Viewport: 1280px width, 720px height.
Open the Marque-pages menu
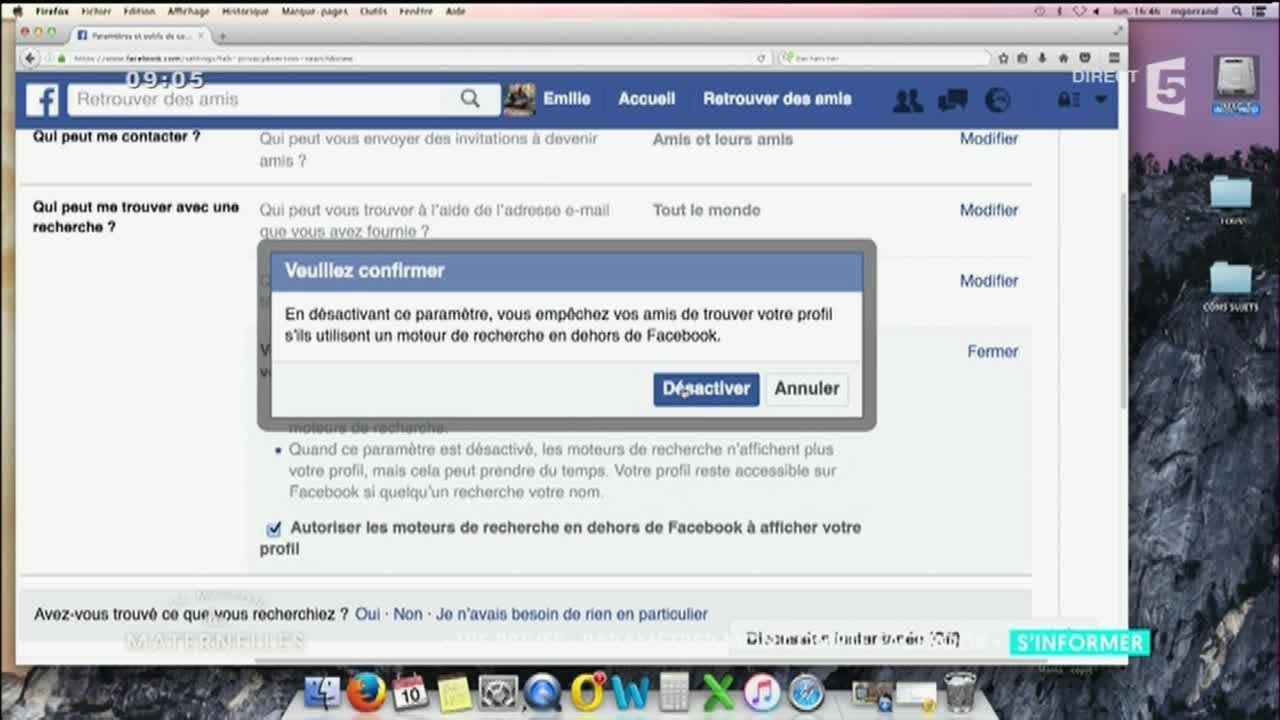tap(315, 11)
